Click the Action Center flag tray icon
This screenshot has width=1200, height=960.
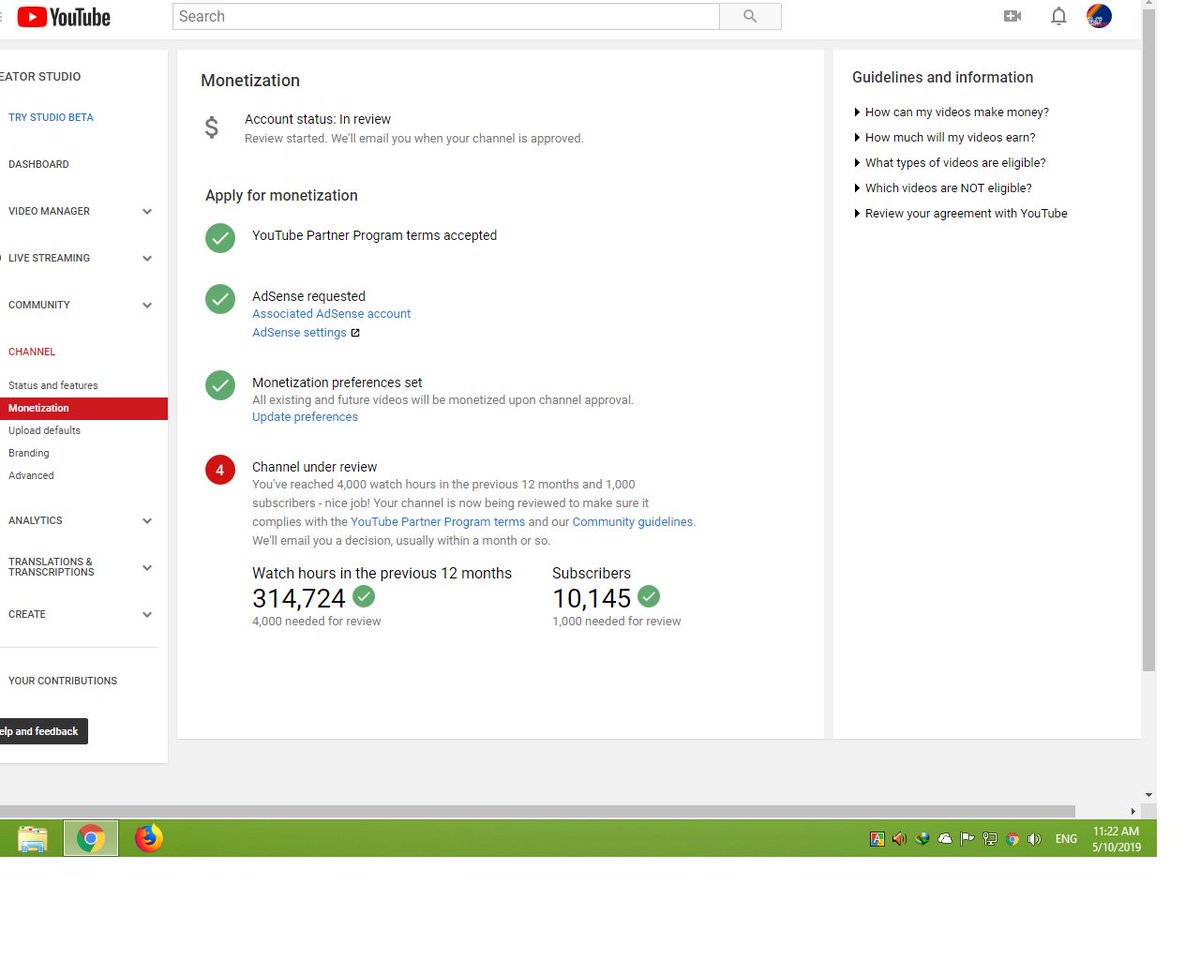point(966,839)
